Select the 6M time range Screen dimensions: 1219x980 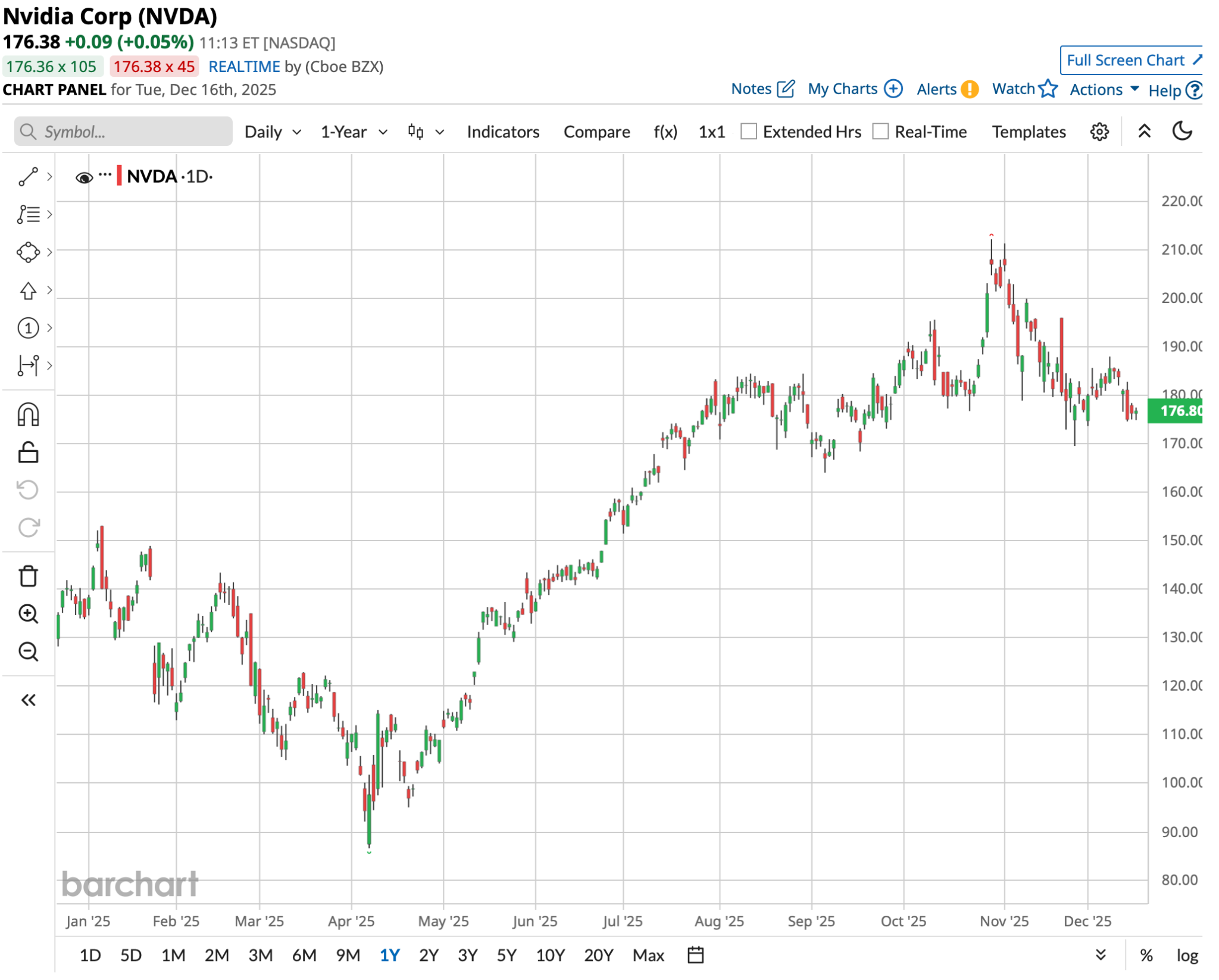304,955
